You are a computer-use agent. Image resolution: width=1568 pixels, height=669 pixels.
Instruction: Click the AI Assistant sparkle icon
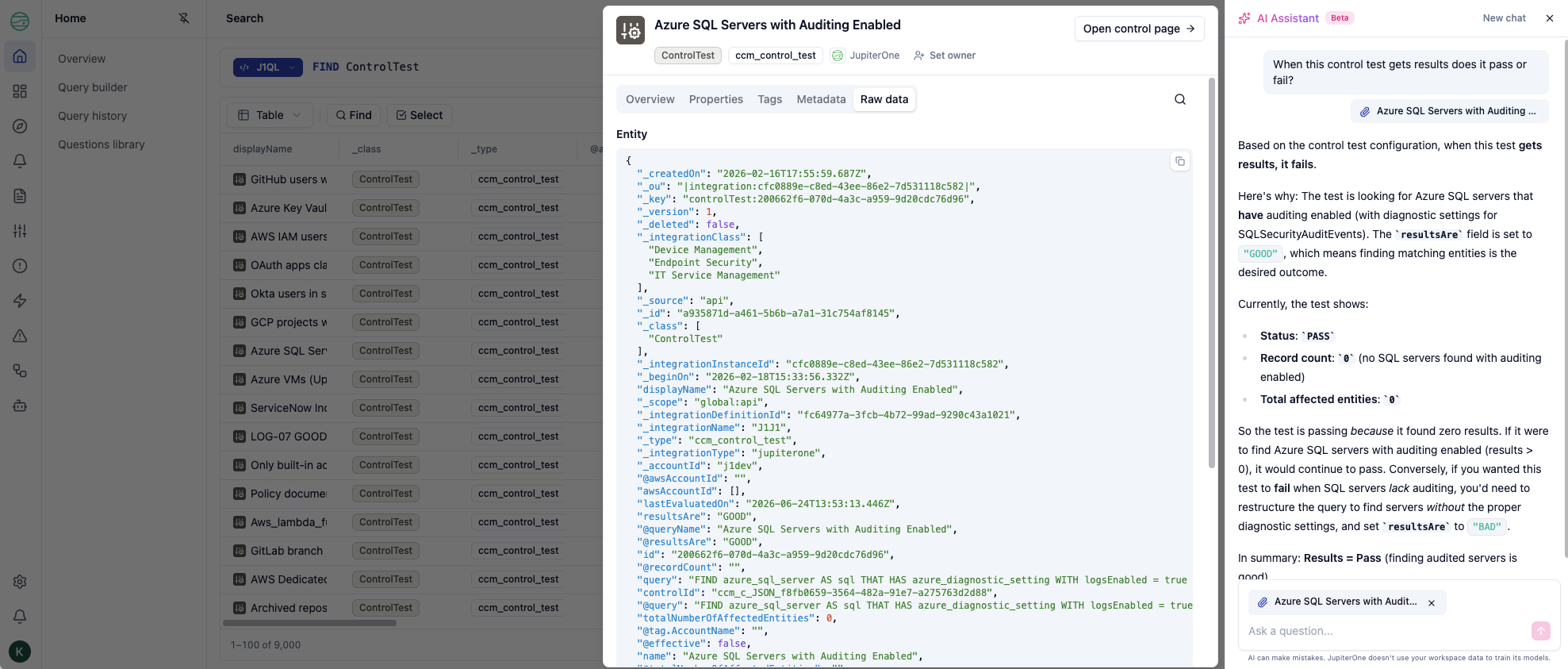(x=1244, y=18)
